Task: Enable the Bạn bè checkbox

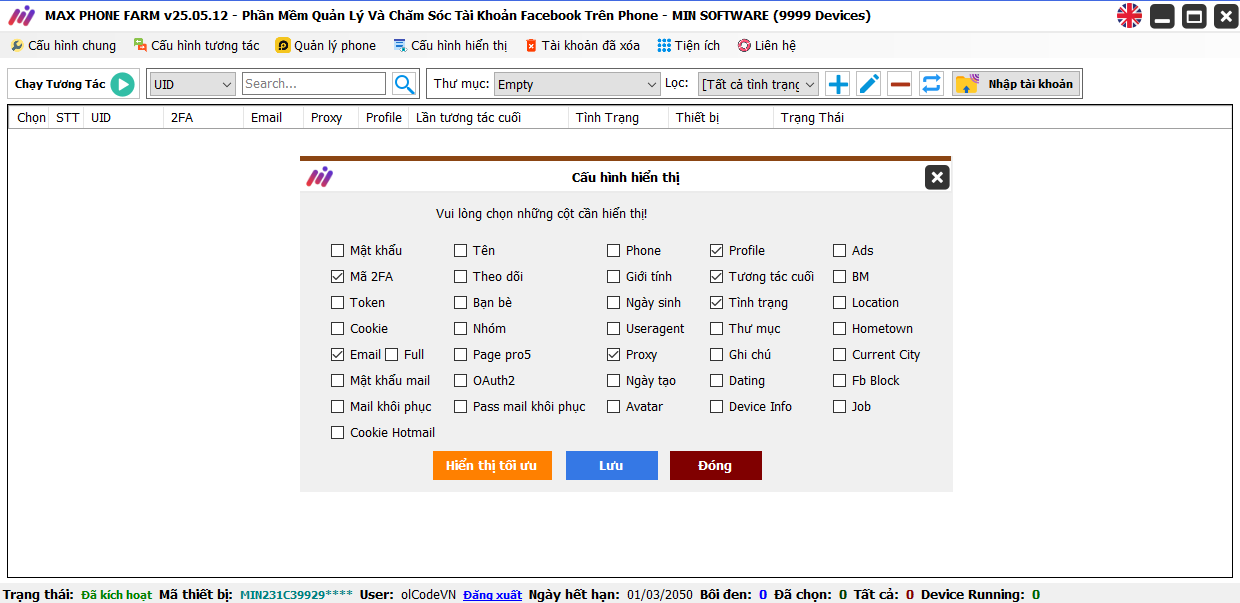Action: coord(460,303)
